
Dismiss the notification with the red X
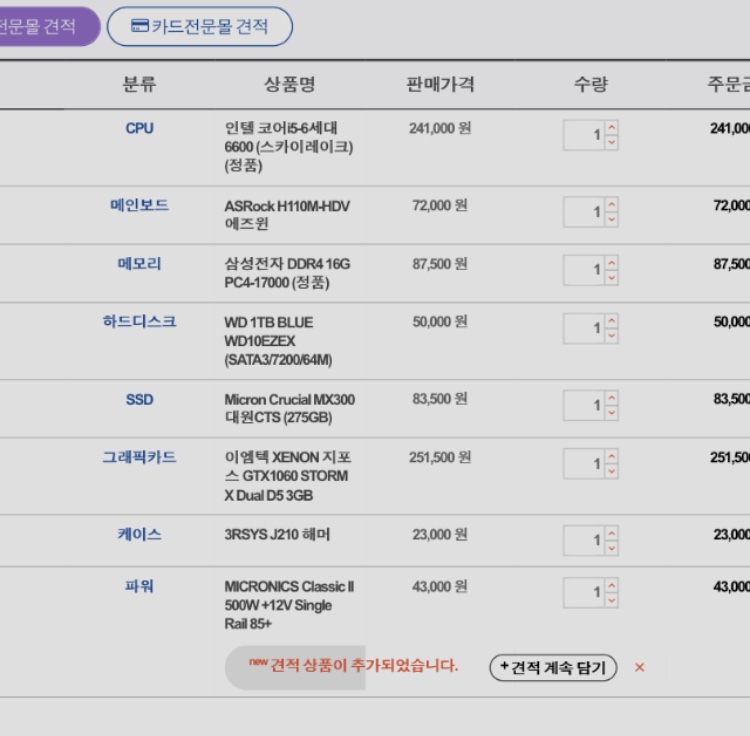(x=640, y=668)
